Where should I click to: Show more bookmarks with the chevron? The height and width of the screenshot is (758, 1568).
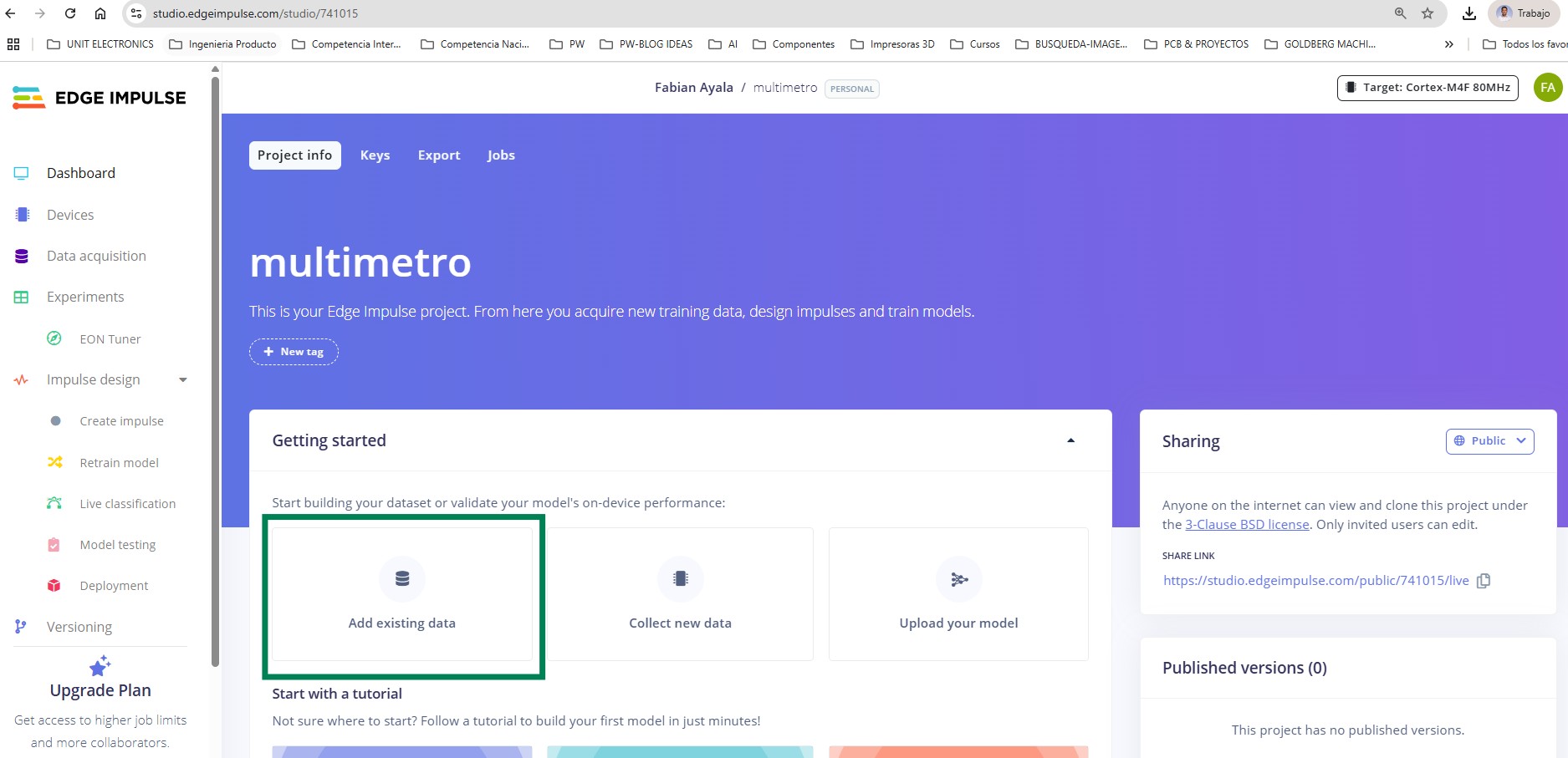(1448, 44)
